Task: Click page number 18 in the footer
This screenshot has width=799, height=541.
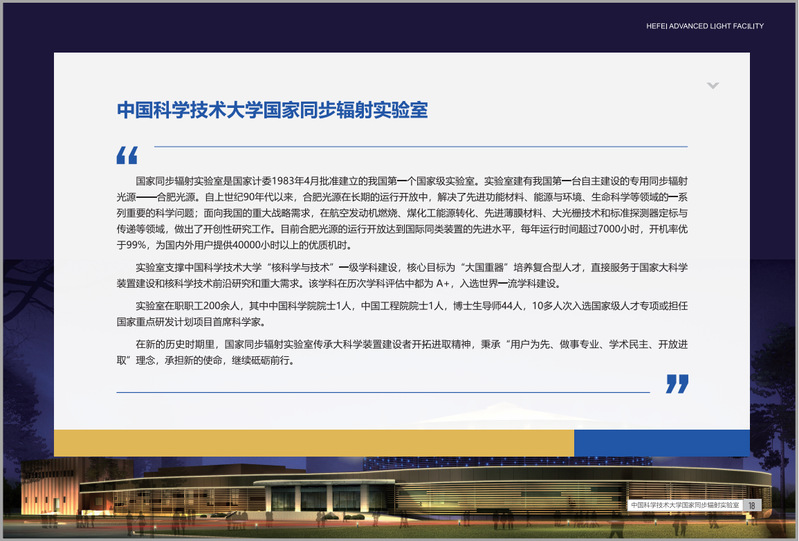Action: click(x=752, y=505)
